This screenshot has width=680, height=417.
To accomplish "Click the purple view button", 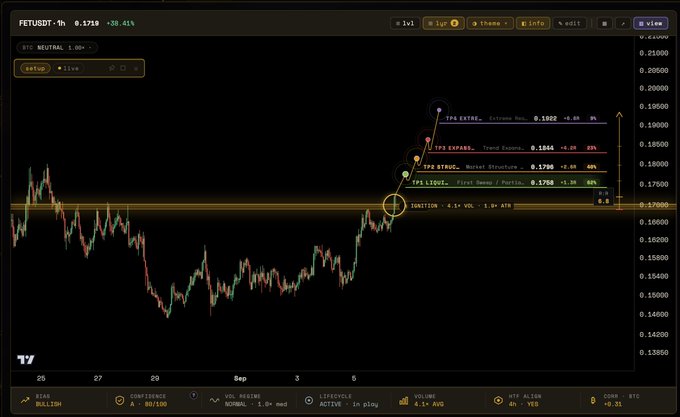I will point(651,23).
